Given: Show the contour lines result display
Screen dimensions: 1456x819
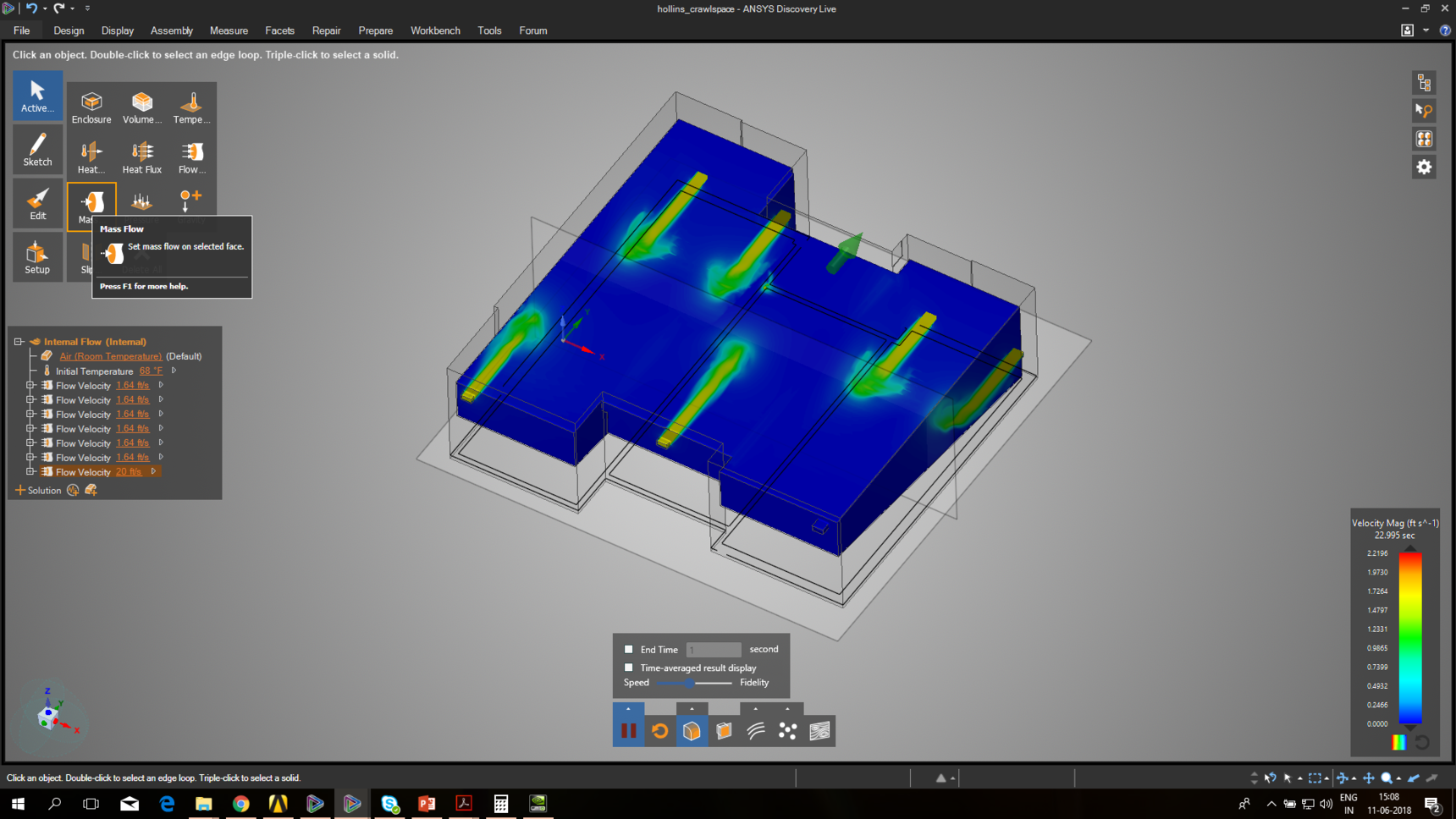Looking at the screenshot, I should 819,731.
